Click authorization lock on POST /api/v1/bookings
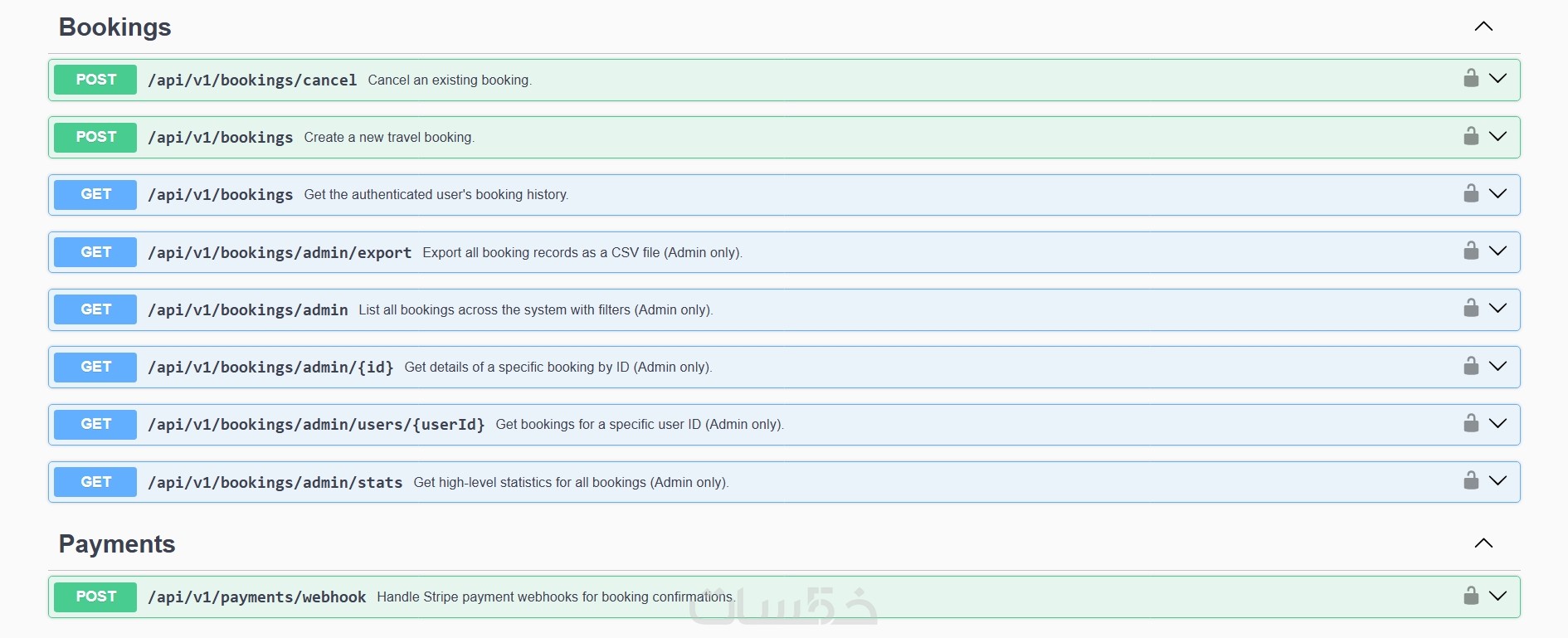The width and height of the screenshot is (1568, 638). click(1471, 136)
